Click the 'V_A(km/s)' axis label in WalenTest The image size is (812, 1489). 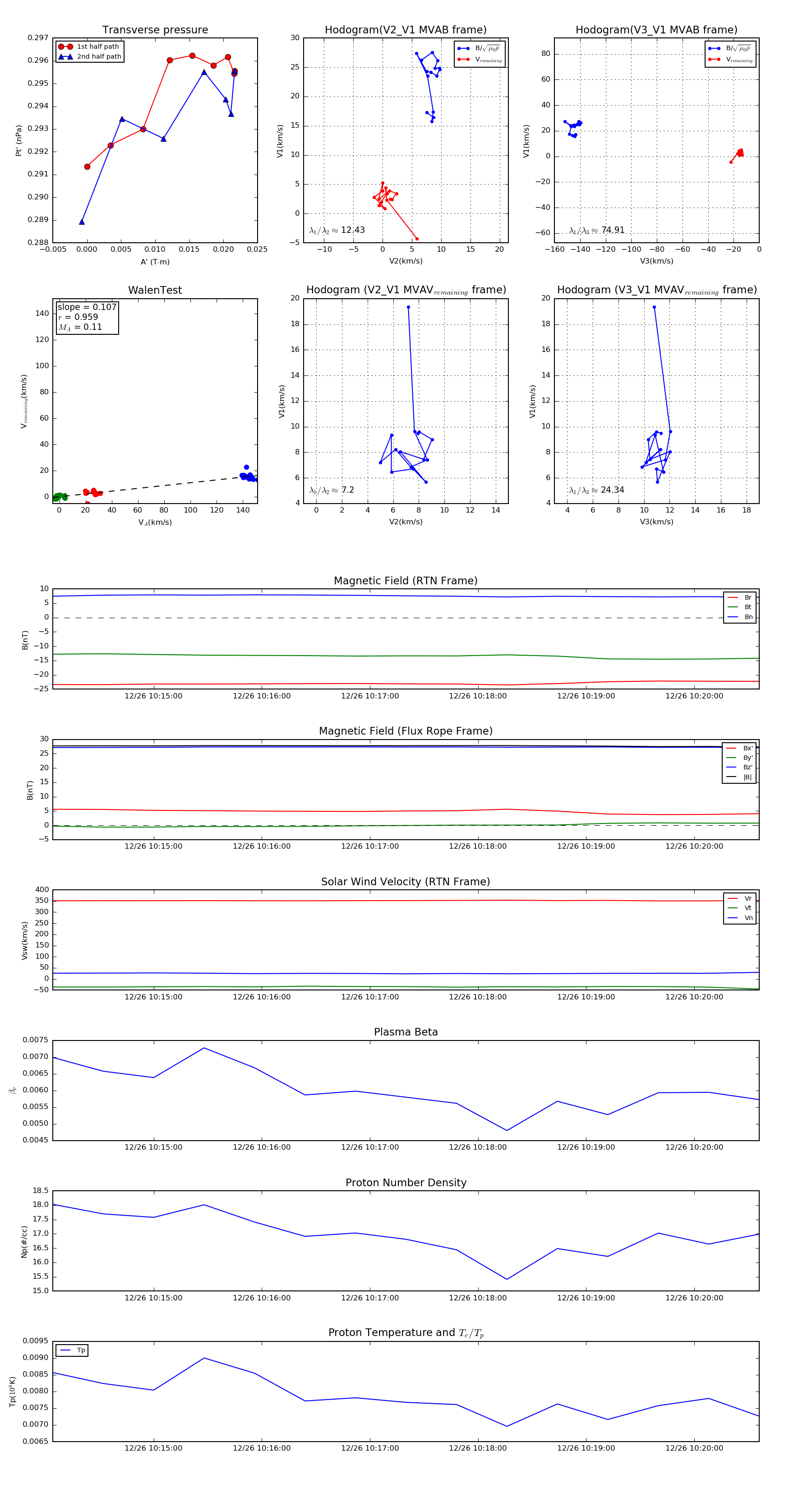pyautogui.click(x=155, y=523)
